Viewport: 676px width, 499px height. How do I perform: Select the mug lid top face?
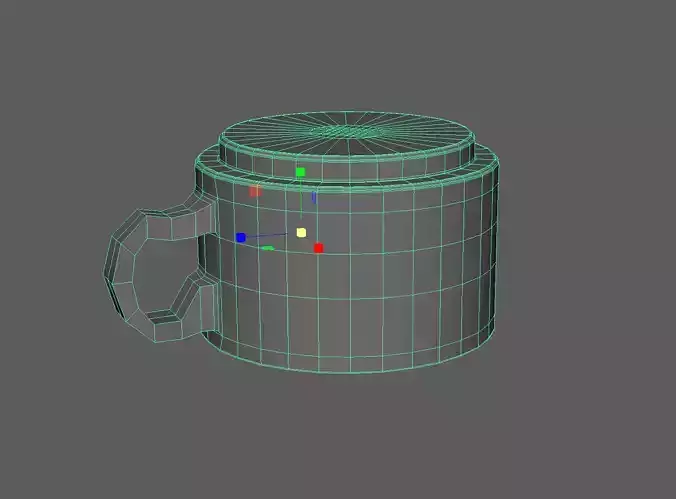point(347,132)
